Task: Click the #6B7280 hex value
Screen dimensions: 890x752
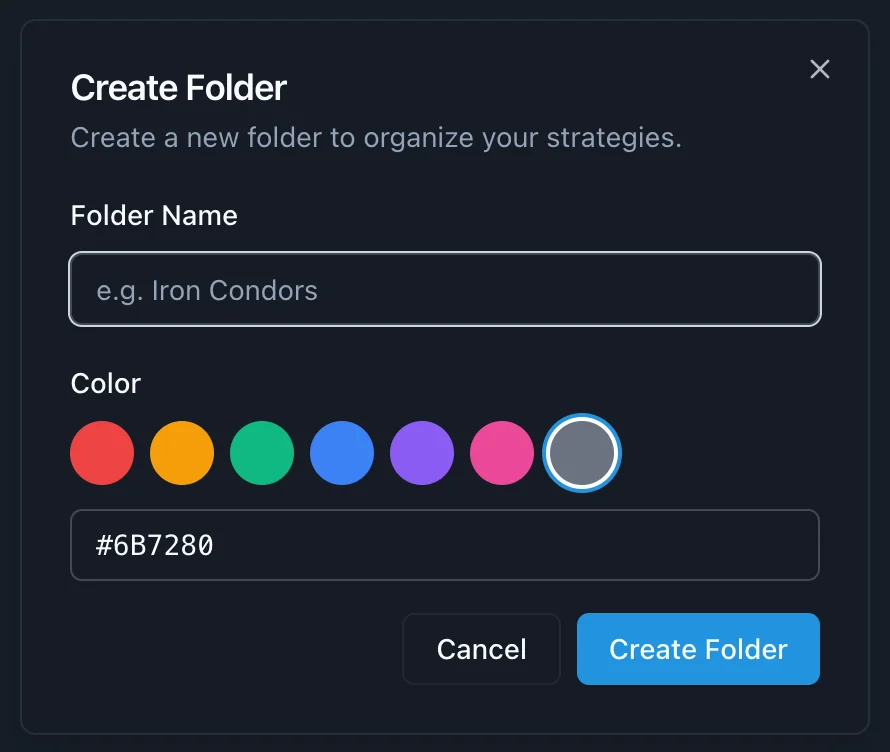Action: point(155,545)
